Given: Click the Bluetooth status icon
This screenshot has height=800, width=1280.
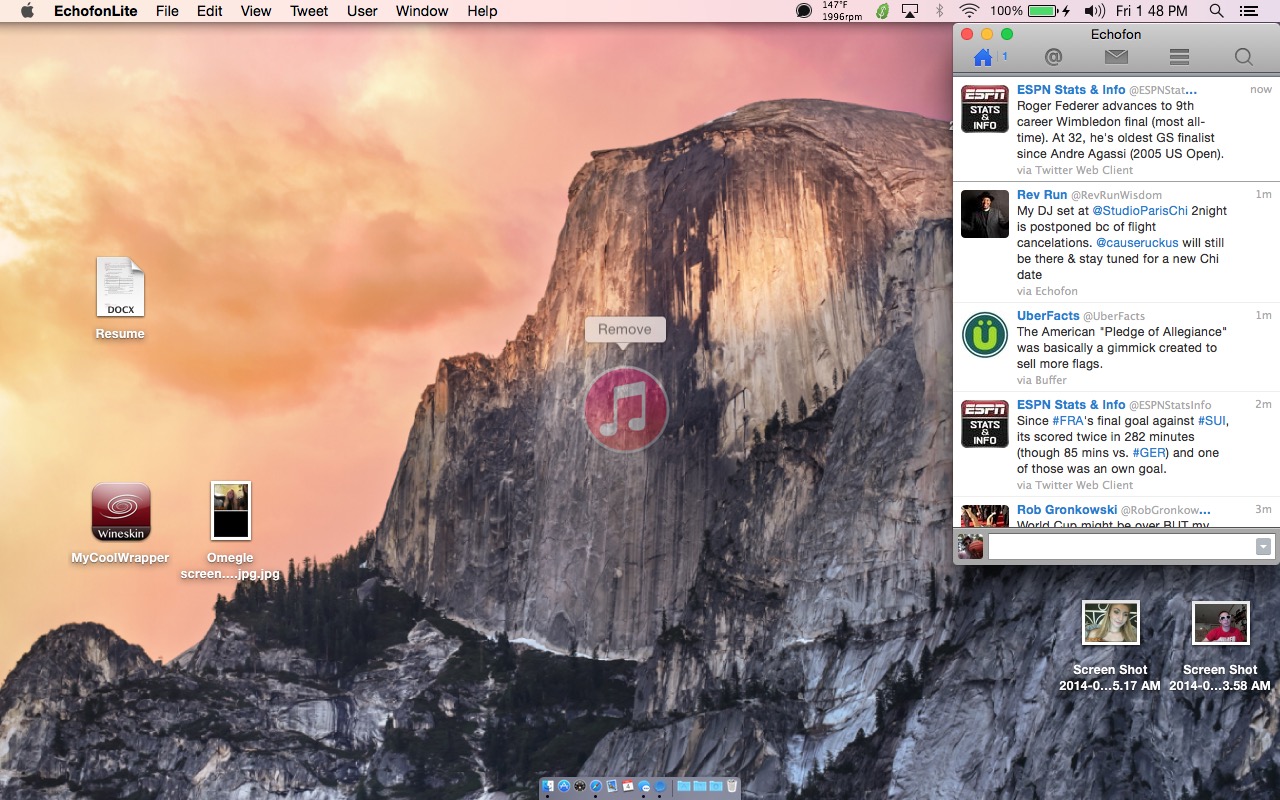Looking at the screenshot, I should click(939, 11).
